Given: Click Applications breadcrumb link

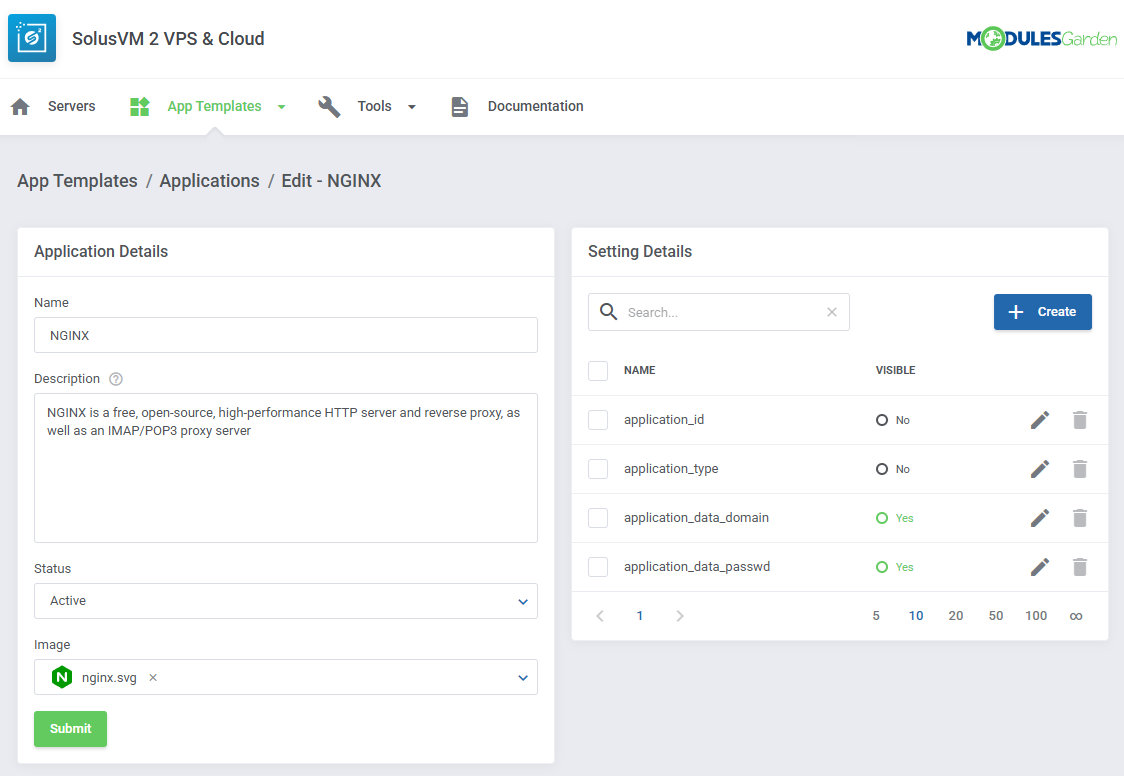Looking at the screenshot, I should click(209, 181).
